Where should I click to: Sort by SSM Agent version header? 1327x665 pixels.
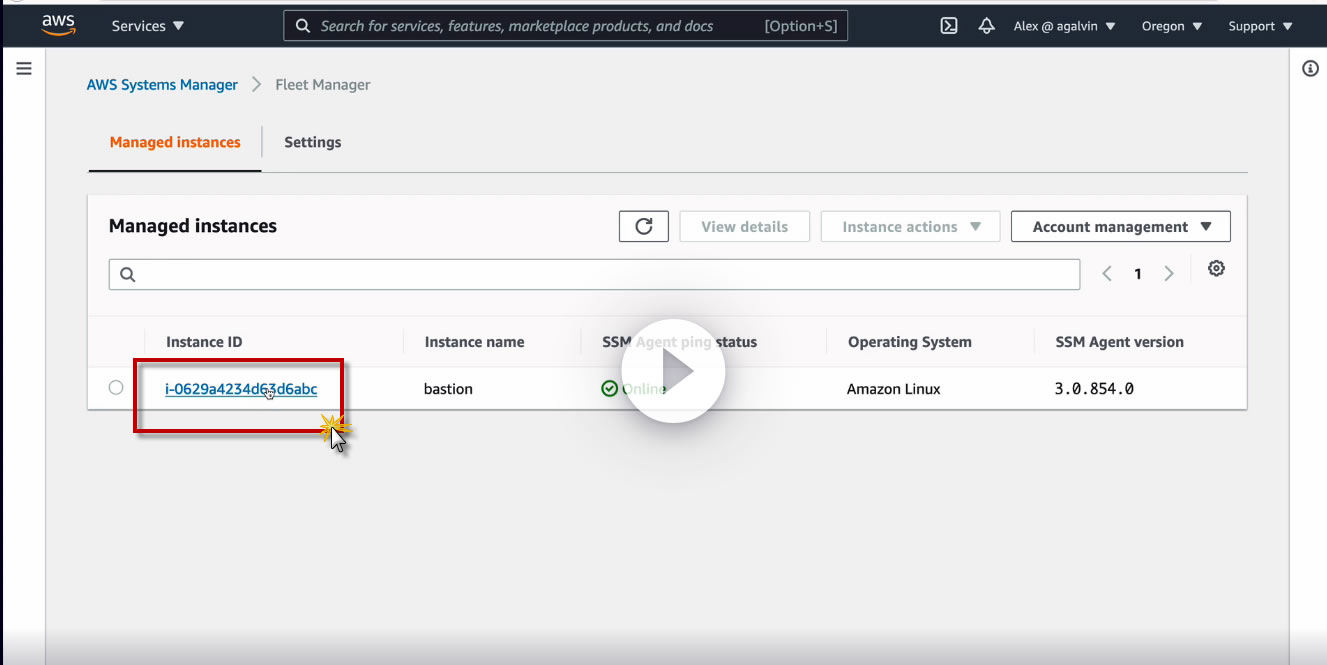(1119, 342)
